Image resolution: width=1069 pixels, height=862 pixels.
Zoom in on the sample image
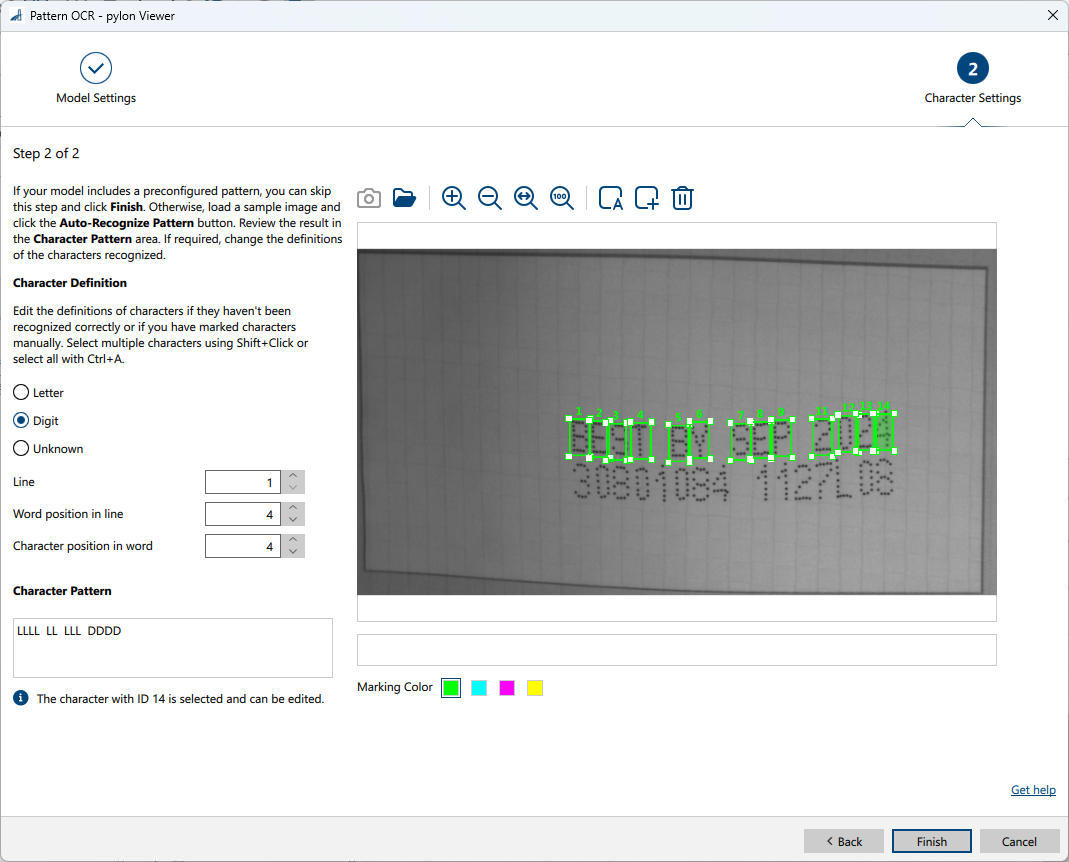click(x=453, y=198)
